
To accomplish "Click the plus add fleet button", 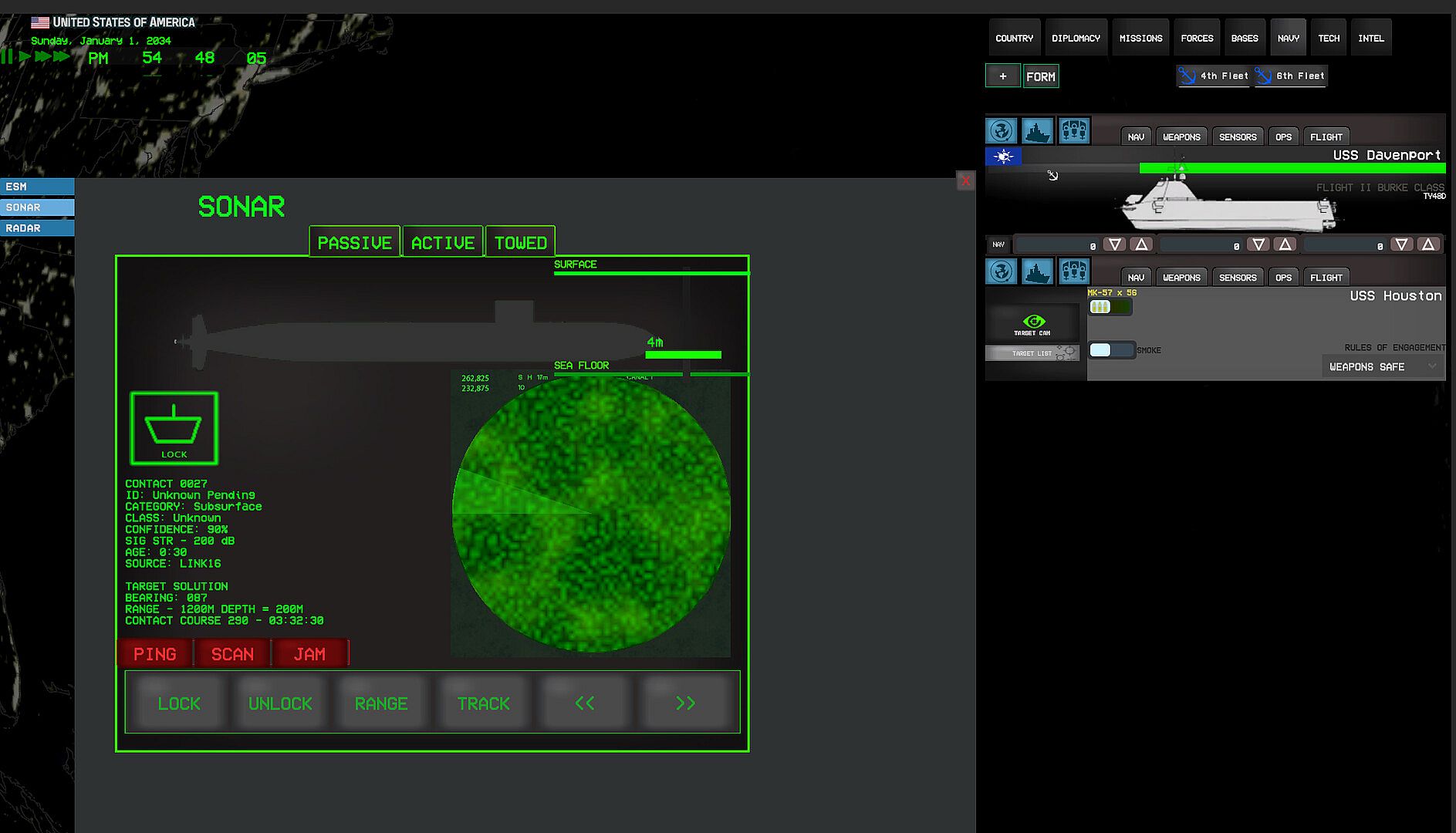I will (1002, 76).
